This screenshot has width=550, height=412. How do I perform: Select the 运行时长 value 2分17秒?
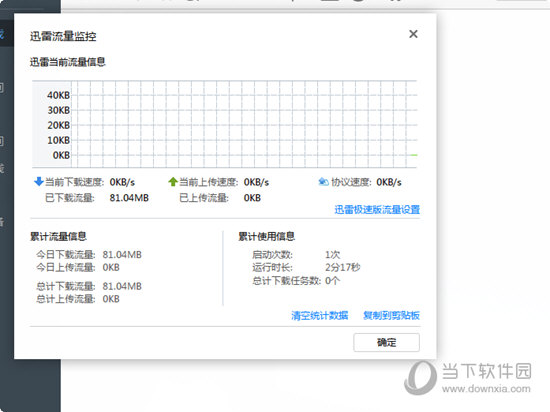click(343, 268)
